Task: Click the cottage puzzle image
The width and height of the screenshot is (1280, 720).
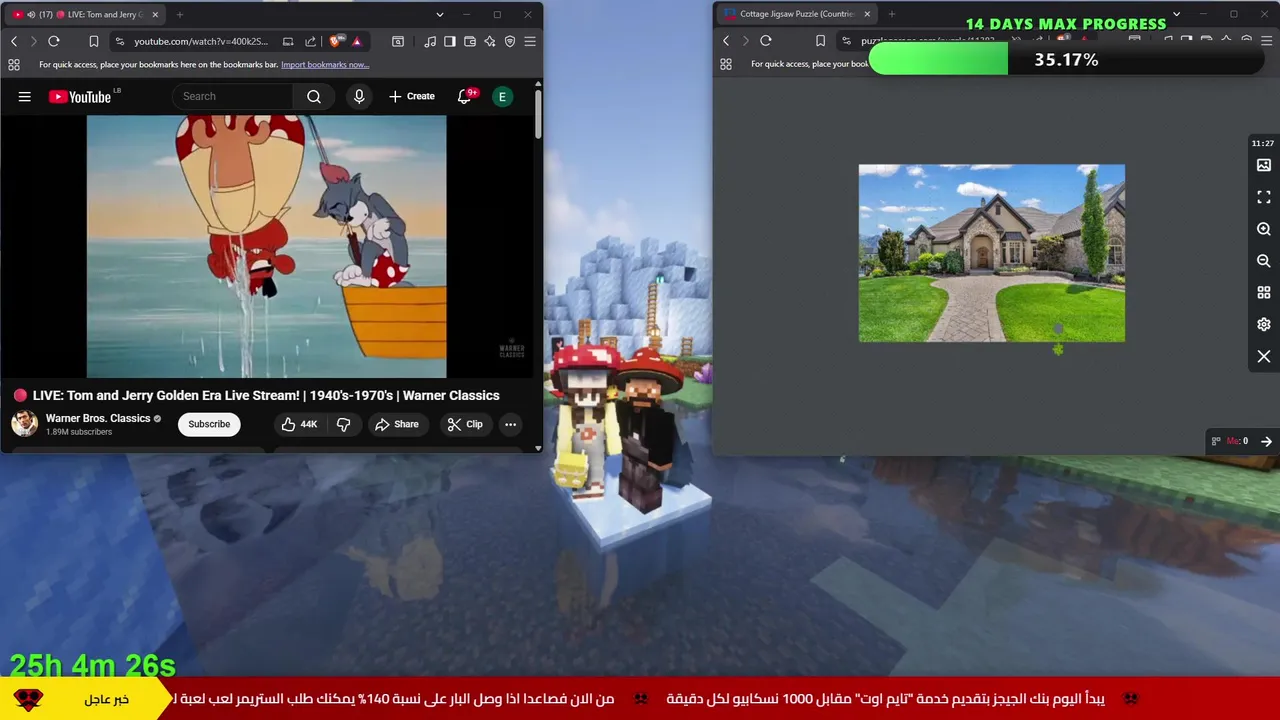Action: tap(992, 253)
